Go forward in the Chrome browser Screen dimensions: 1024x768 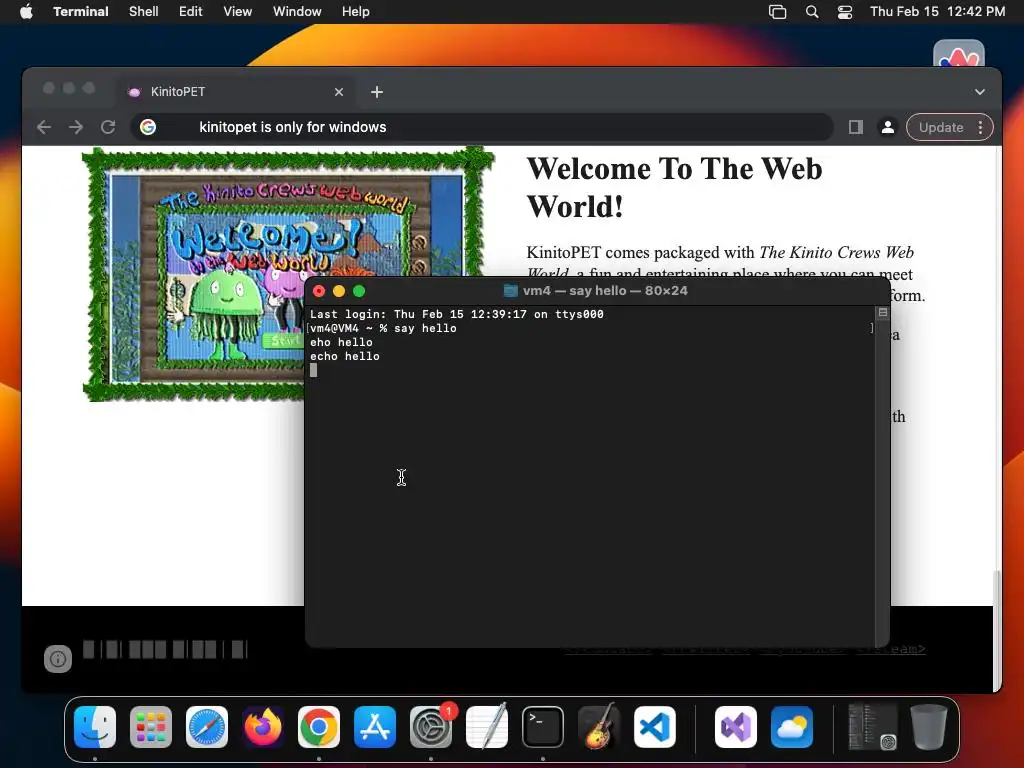pos(76,127)
